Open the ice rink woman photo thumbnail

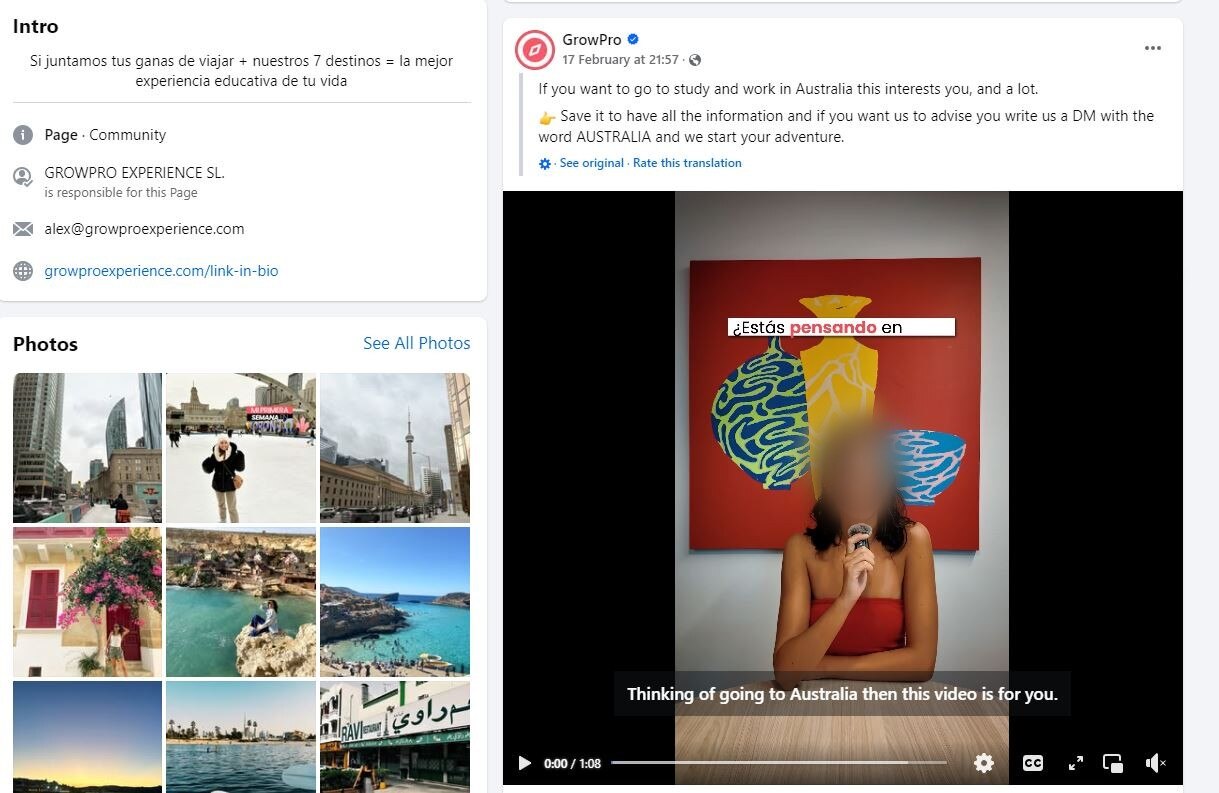[241, 448]
